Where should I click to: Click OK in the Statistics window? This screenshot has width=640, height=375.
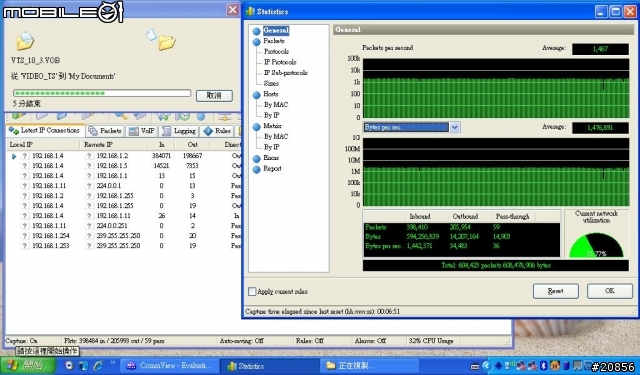[x=609, y=291]
